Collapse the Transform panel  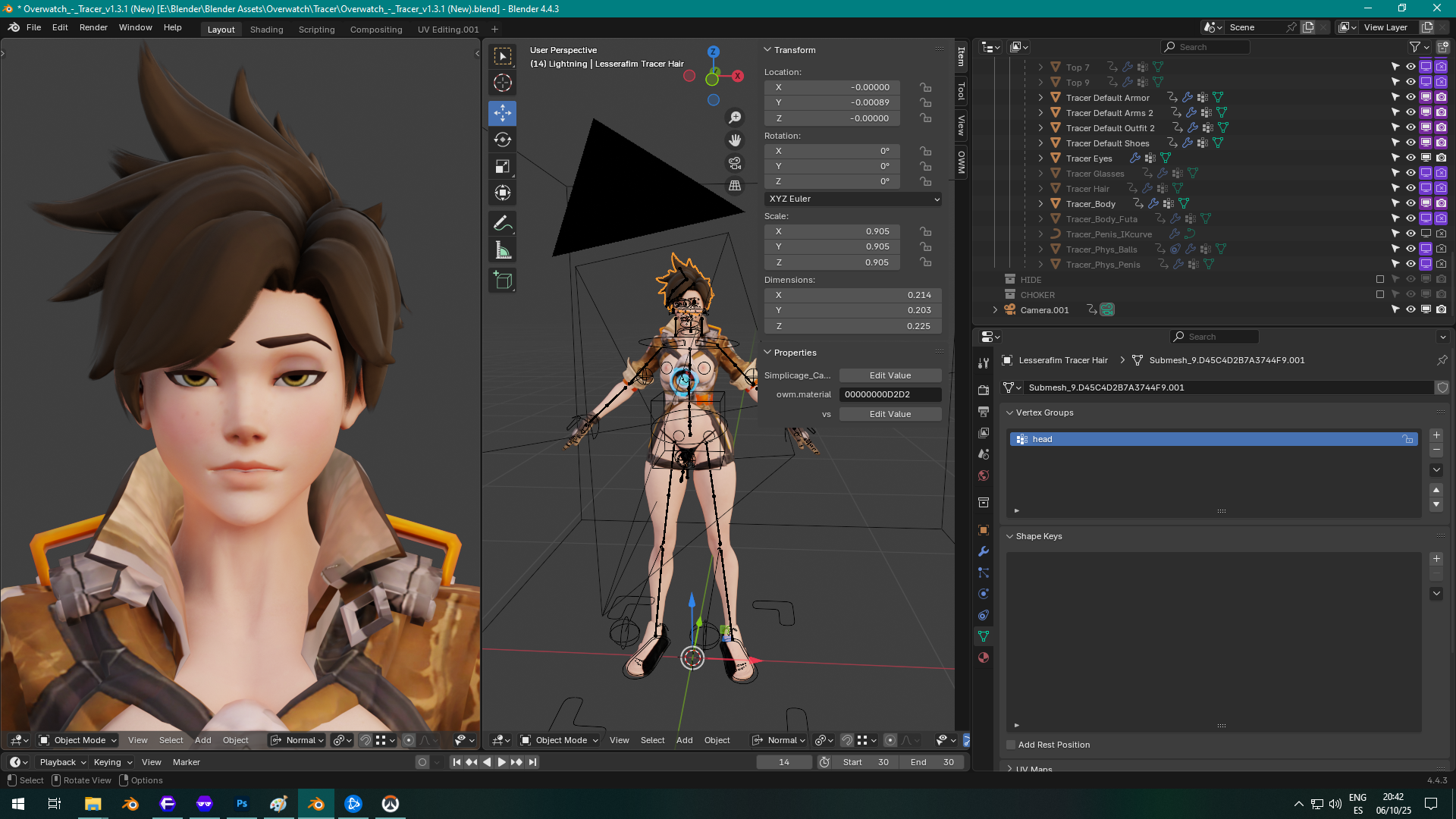pyautogui.click(x=767, y=50)
